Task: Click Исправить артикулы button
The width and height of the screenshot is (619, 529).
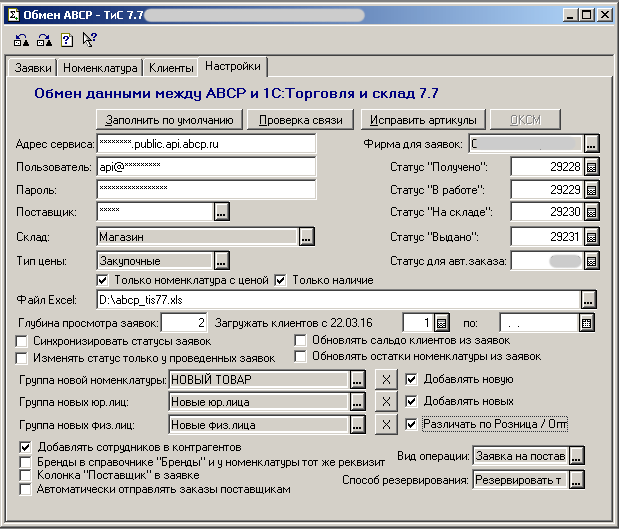Action: 423,120
